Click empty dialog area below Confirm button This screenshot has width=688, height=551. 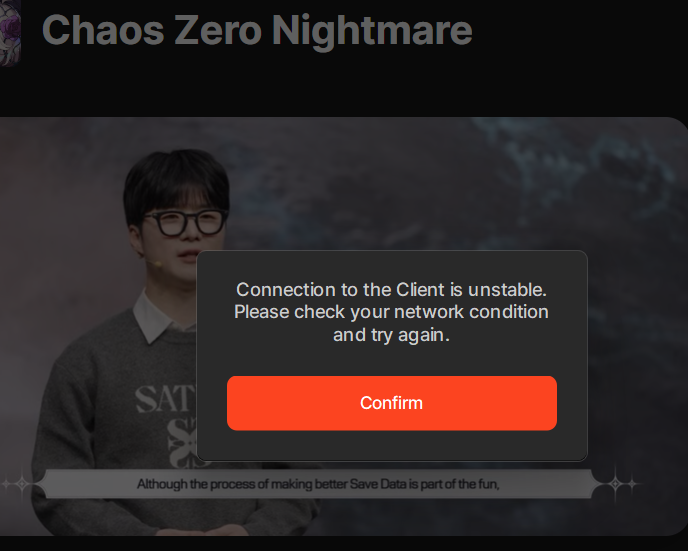pos(392,445)
